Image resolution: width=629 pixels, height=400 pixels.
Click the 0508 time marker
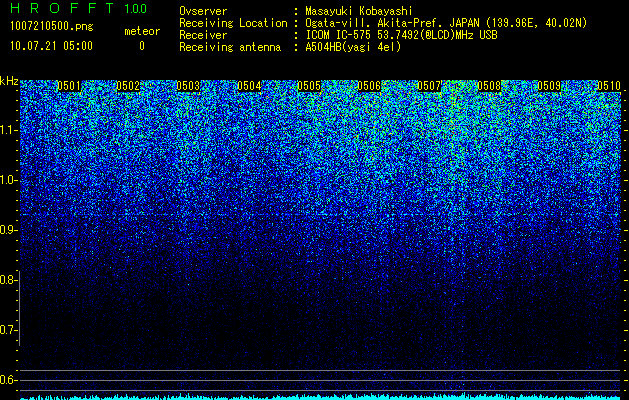[x=489, y=86]
